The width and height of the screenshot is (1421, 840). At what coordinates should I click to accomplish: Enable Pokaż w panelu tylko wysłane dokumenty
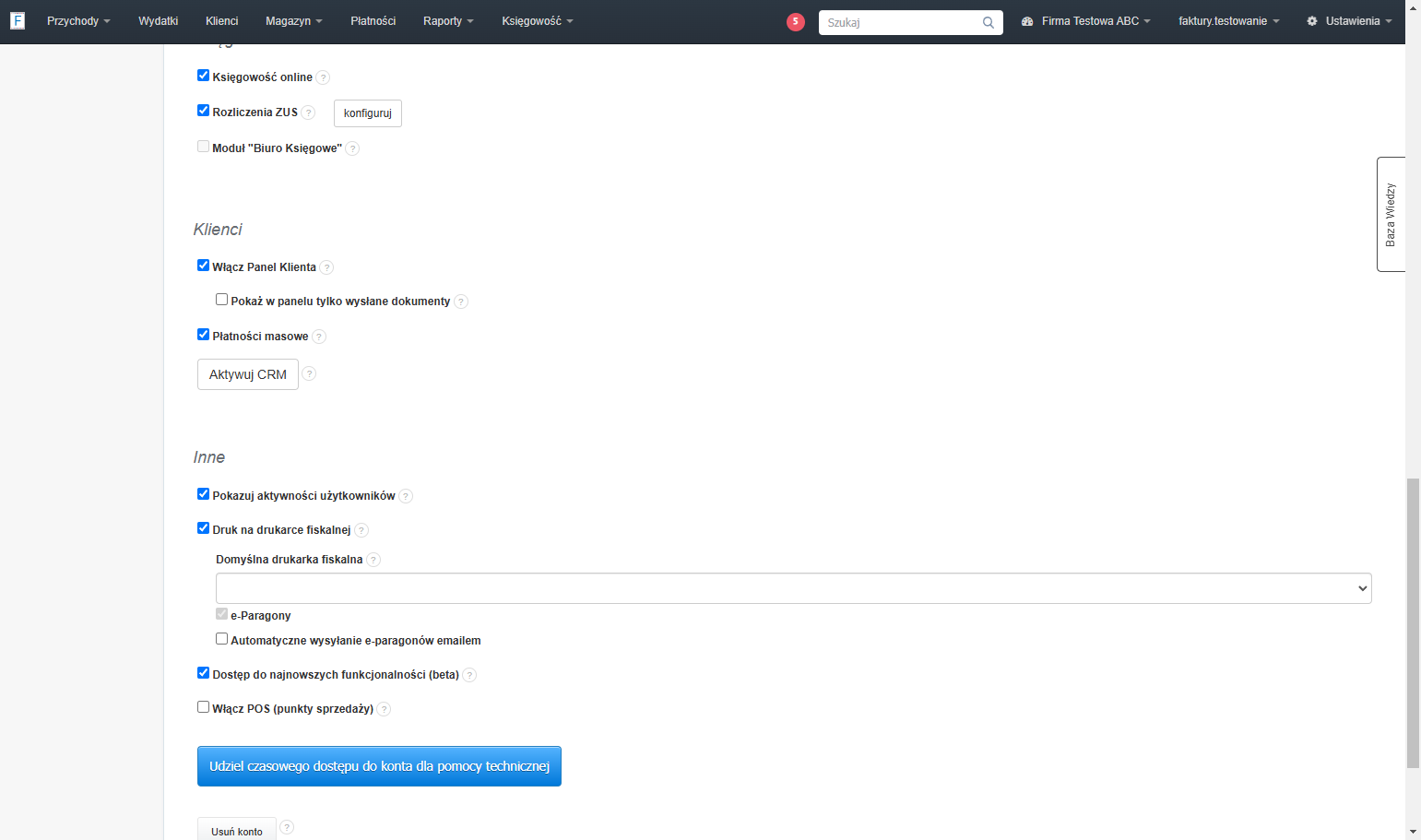coord(221,300)
